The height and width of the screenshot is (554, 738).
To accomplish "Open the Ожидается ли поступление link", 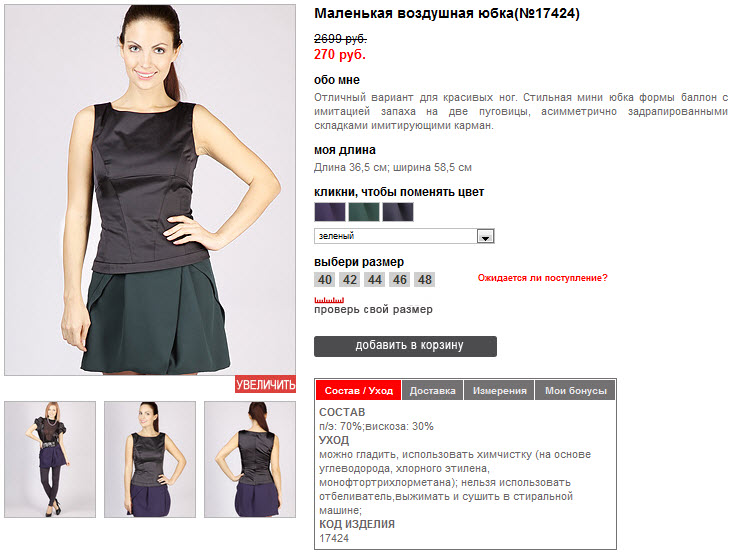I will 543,278.
